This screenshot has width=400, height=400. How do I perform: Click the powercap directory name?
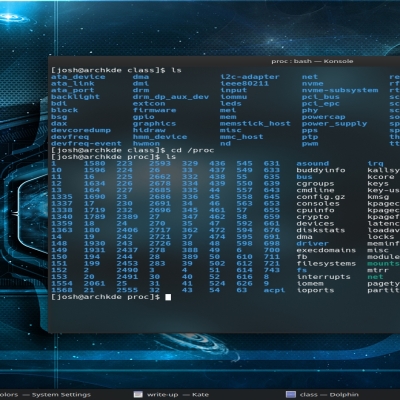(x=324, y=117)
